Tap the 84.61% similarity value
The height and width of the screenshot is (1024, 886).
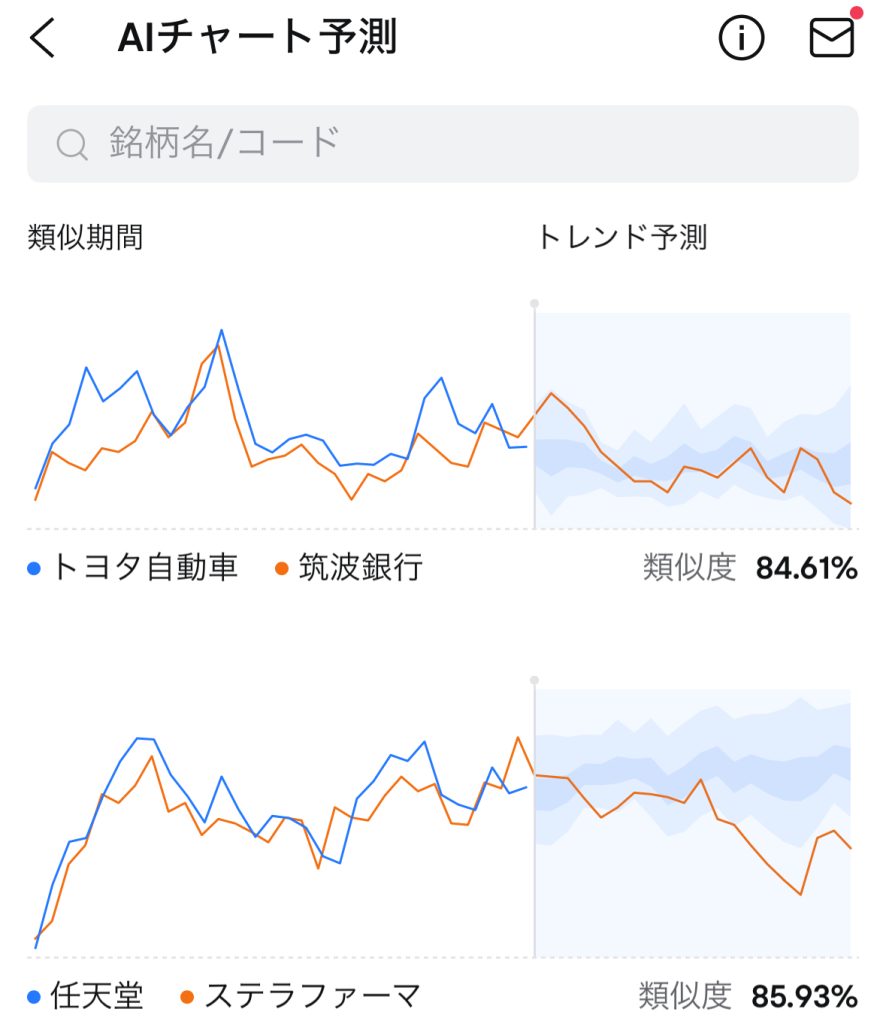pyautogui.click(x=806, y=569)
